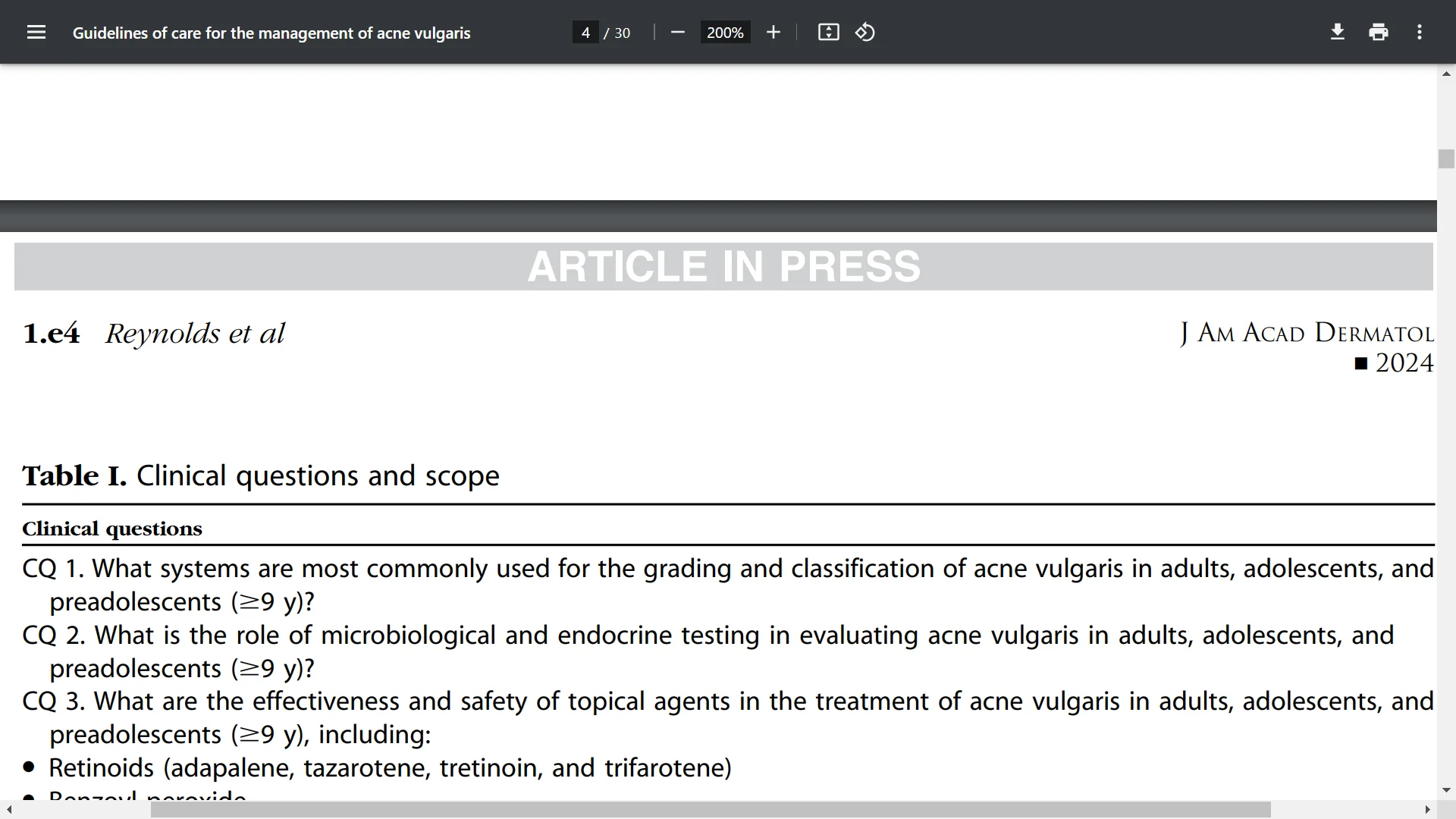Click the zoom level field showing 200%
The width and height of the screenshot is (1456, 819).
pyautogui.click(x=725, y=33)
